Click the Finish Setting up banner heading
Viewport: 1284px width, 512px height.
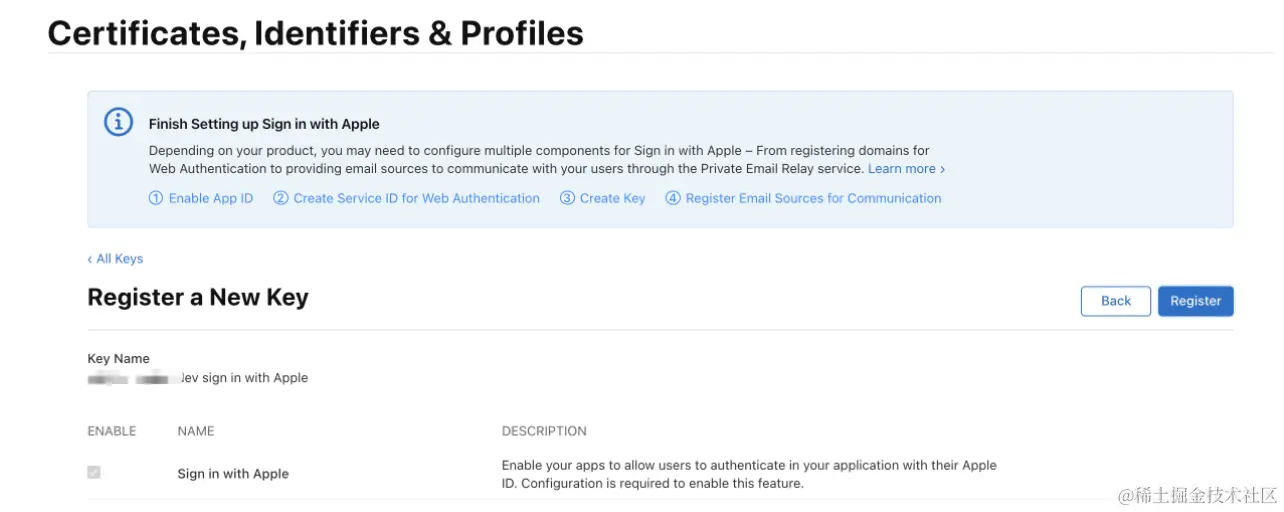(x=264, y=124)
